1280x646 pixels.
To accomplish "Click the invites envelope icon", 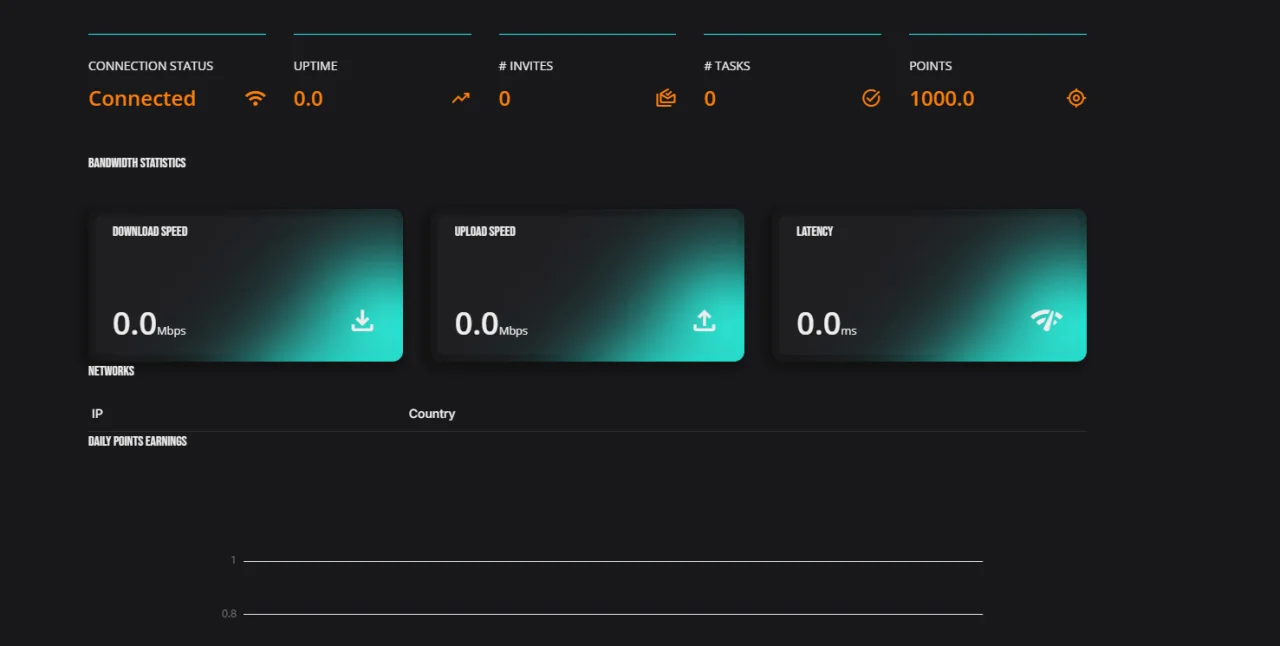I will click(666, 98).
